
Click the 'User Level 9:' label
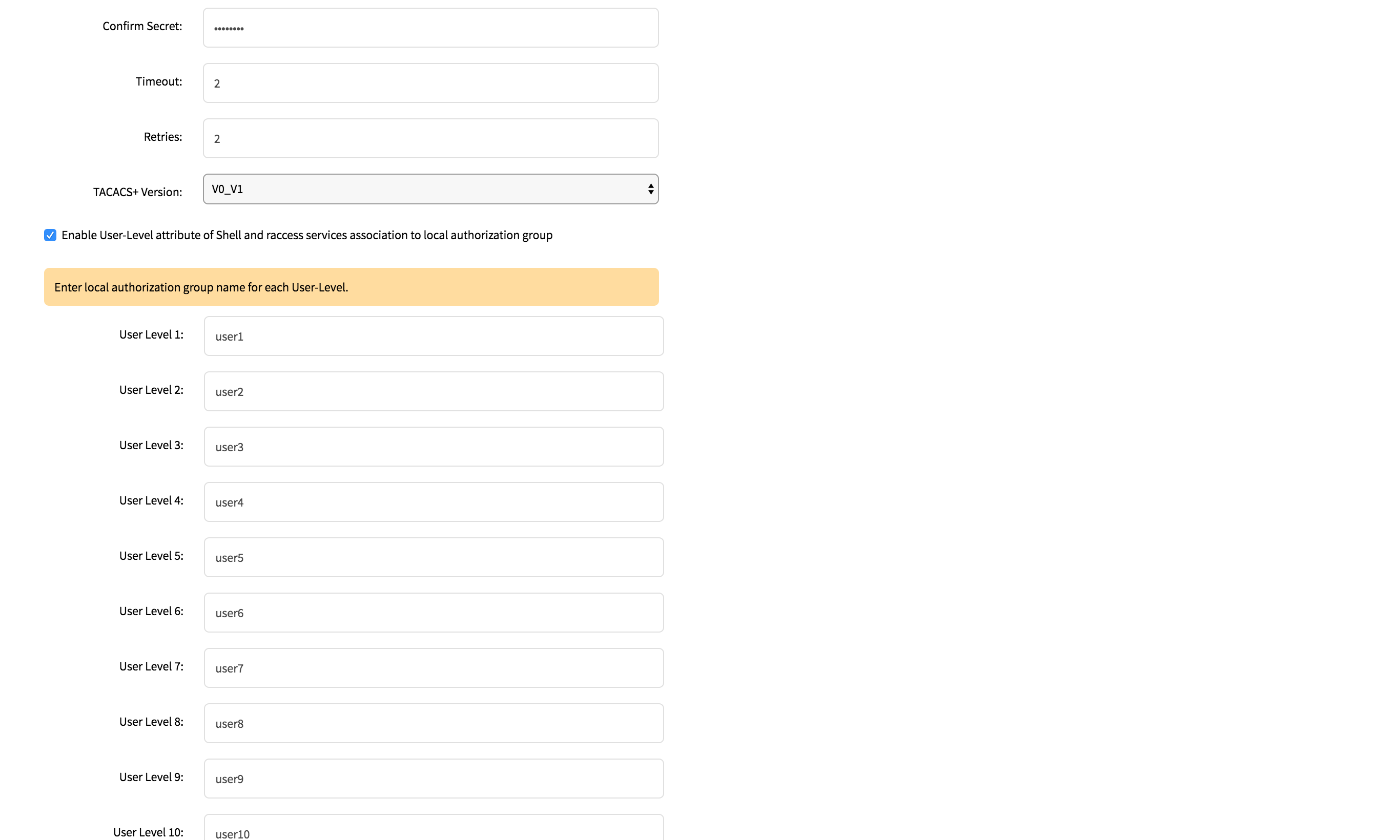tap(151, 778)
